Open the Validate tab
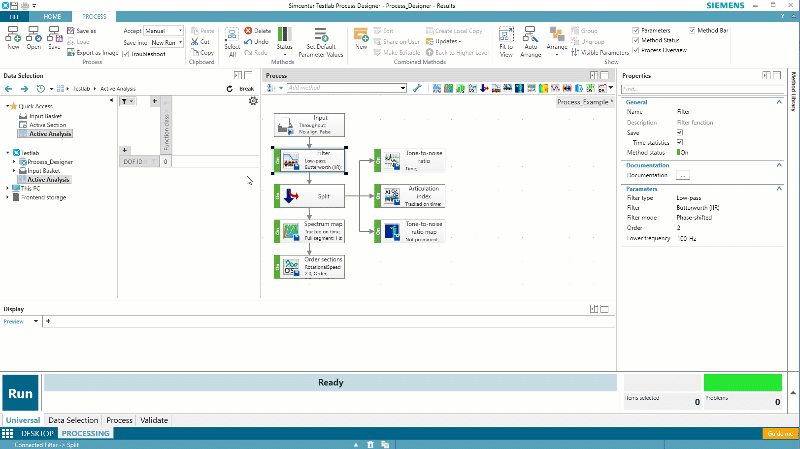800x449 pixels. point(154,420)
